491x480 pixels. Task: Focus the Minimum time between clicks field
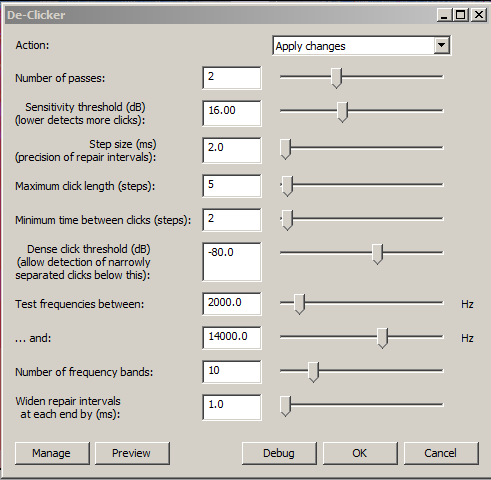pyautogui.click(x=232, y=220)
